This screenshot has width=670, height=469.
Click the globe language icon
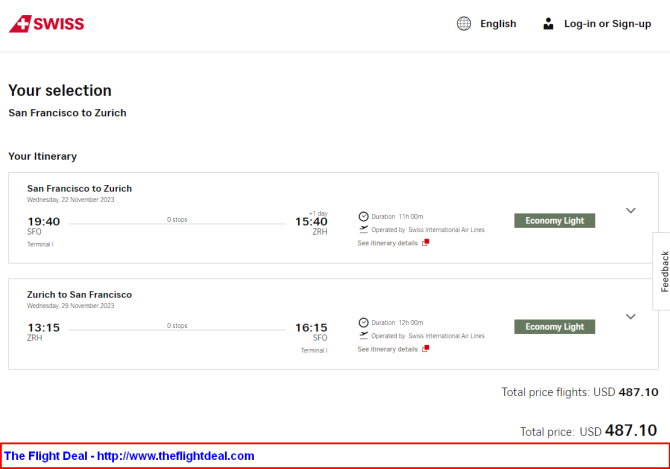tap(464, 23)
